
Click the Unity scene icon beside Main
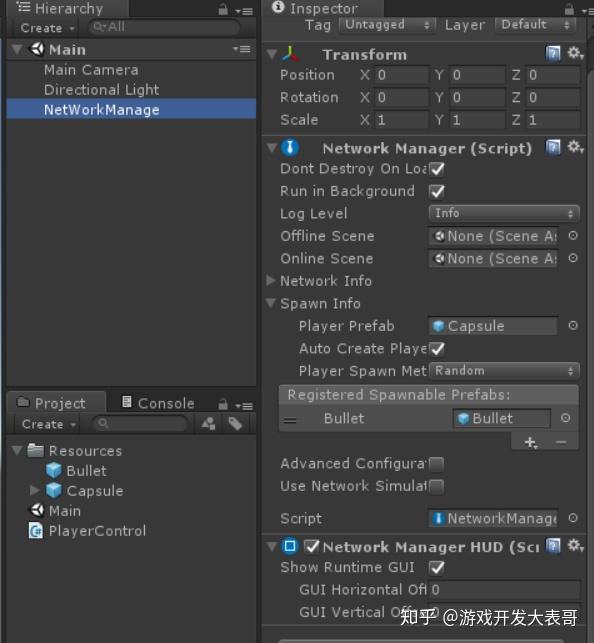pos(37,50)
